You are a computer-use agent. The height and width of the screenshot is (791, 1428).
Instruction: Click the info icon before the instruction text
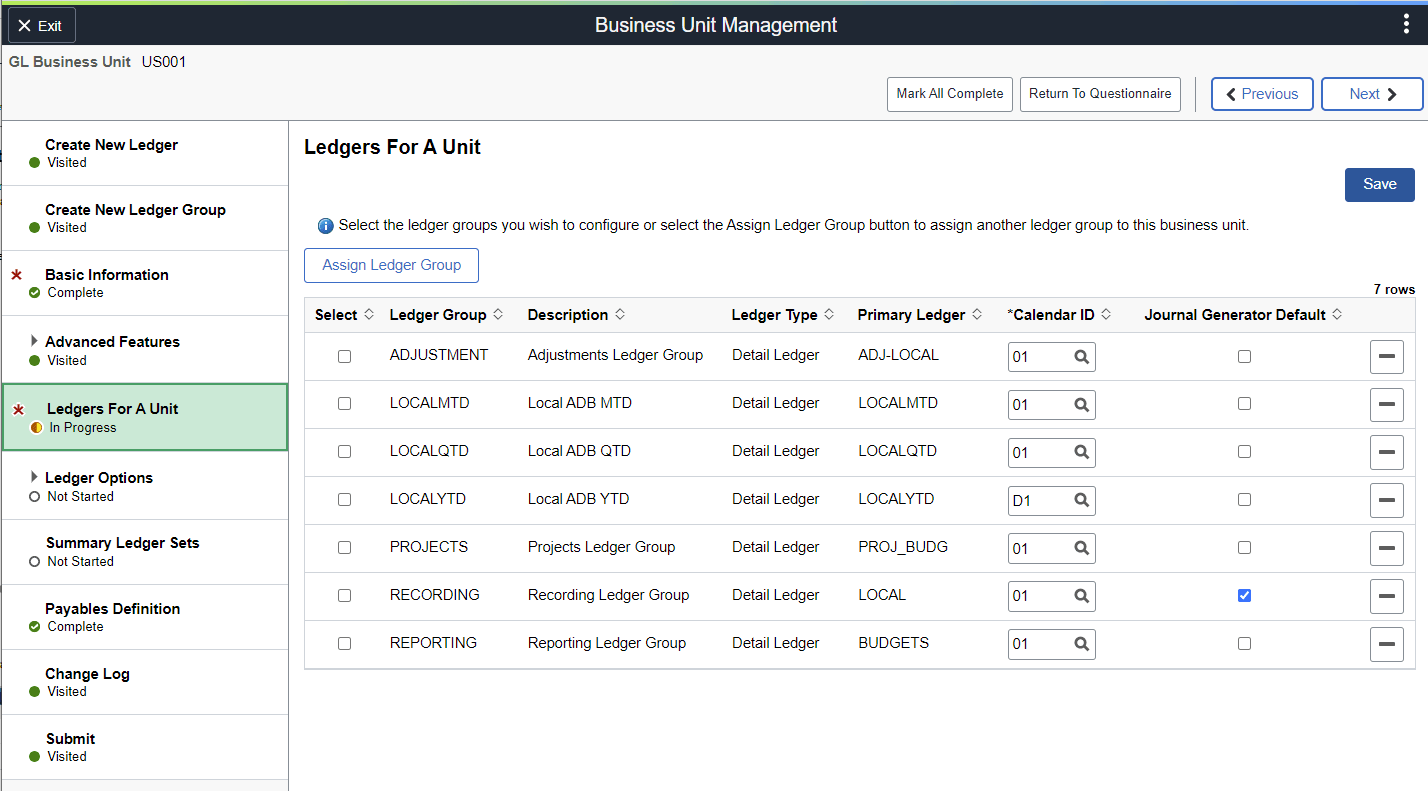(325, 225)
